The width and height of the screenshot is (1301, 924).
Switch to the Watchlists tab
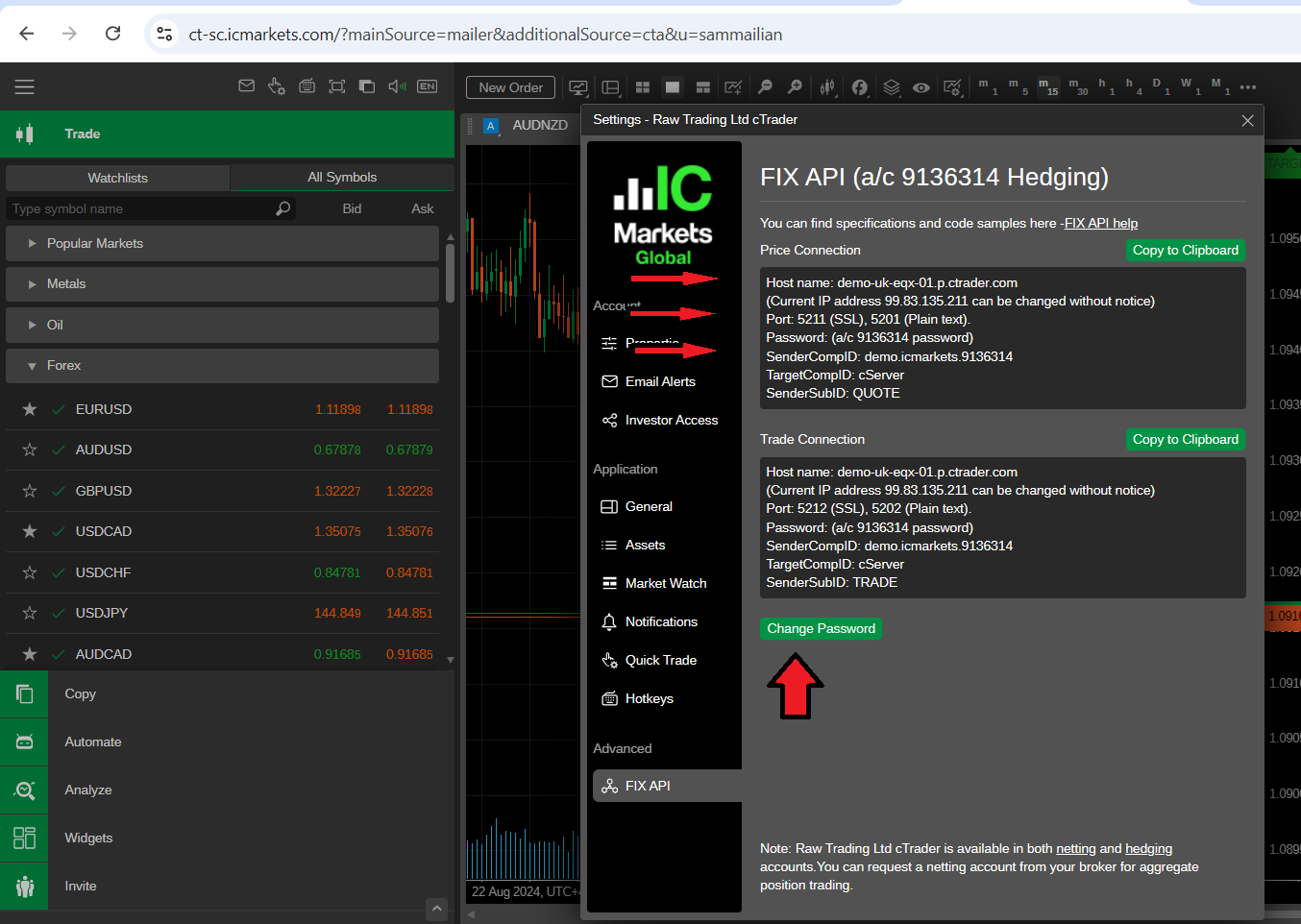click(117, 178)
